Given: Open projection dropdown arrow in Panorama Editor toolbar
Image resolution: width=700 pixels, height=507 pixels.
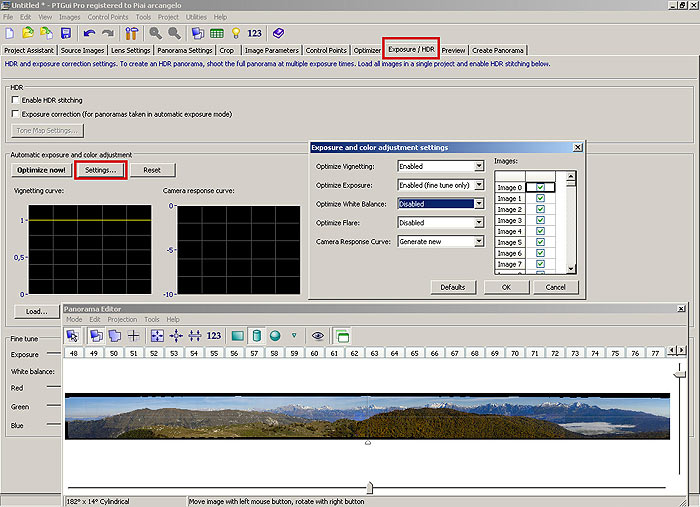Looking at the screenshot, I should (294, 335).
